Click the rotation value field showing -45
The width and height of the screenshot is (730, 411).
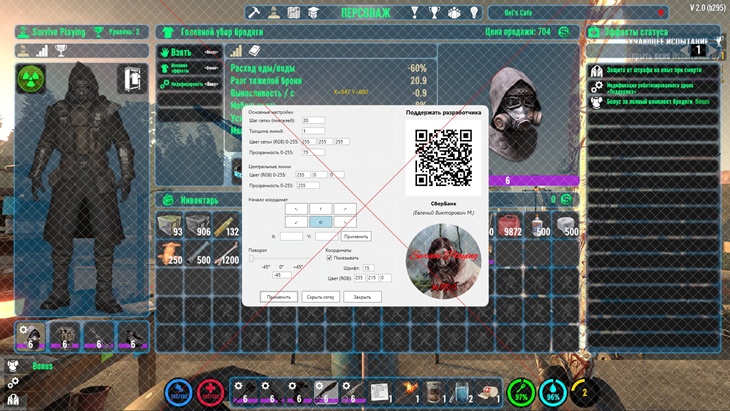point(282,275)
